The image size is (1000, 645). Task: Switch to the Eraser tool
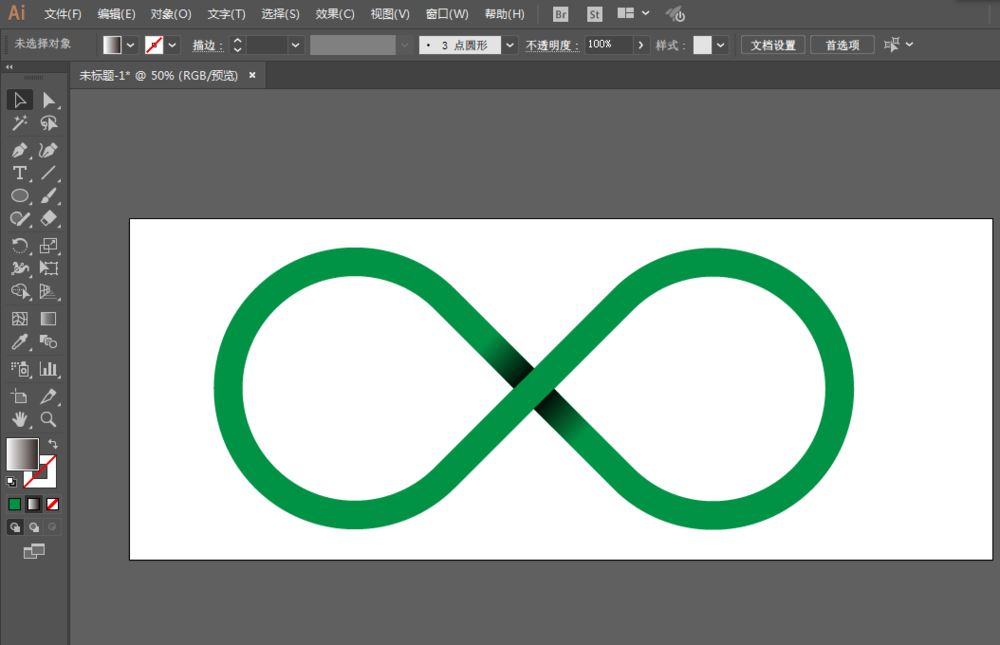click(47, 220)
